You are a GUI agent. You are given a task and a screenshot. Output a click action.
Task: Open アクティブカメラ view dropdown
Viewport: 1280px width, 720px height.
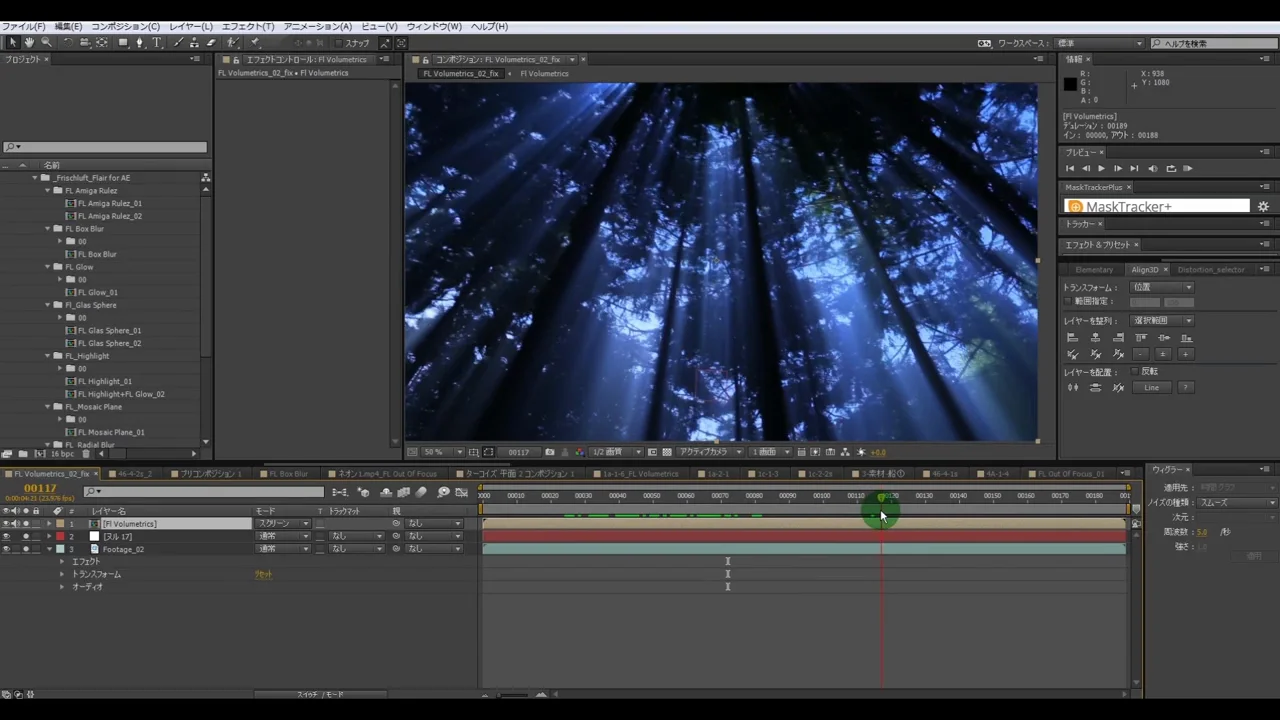pyautogui.click(x=711, y=452)
